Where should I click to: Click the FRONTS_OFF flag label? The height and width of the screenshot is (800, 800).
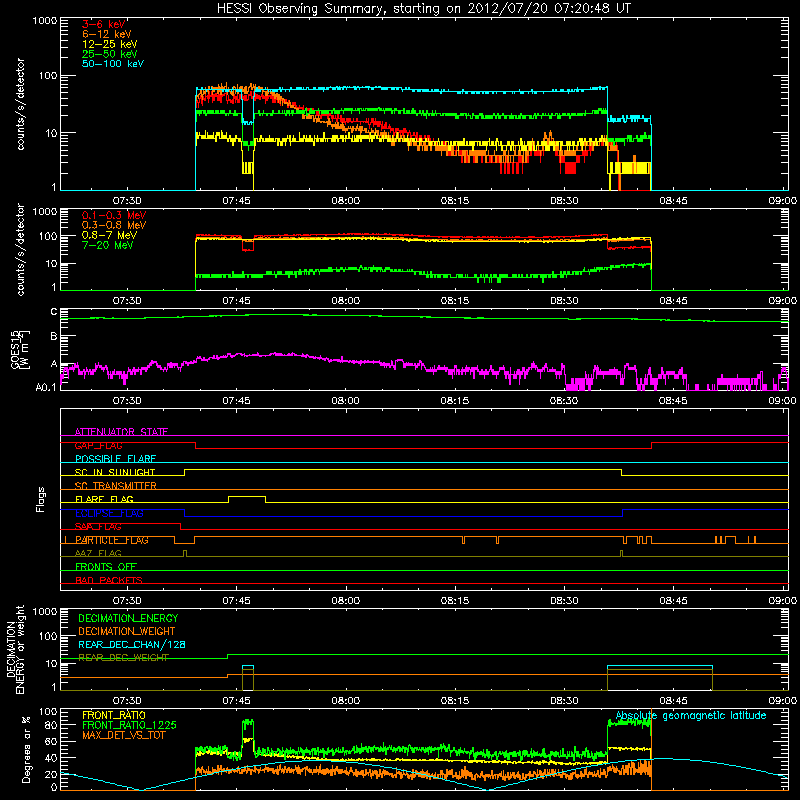tap(106, 567)
